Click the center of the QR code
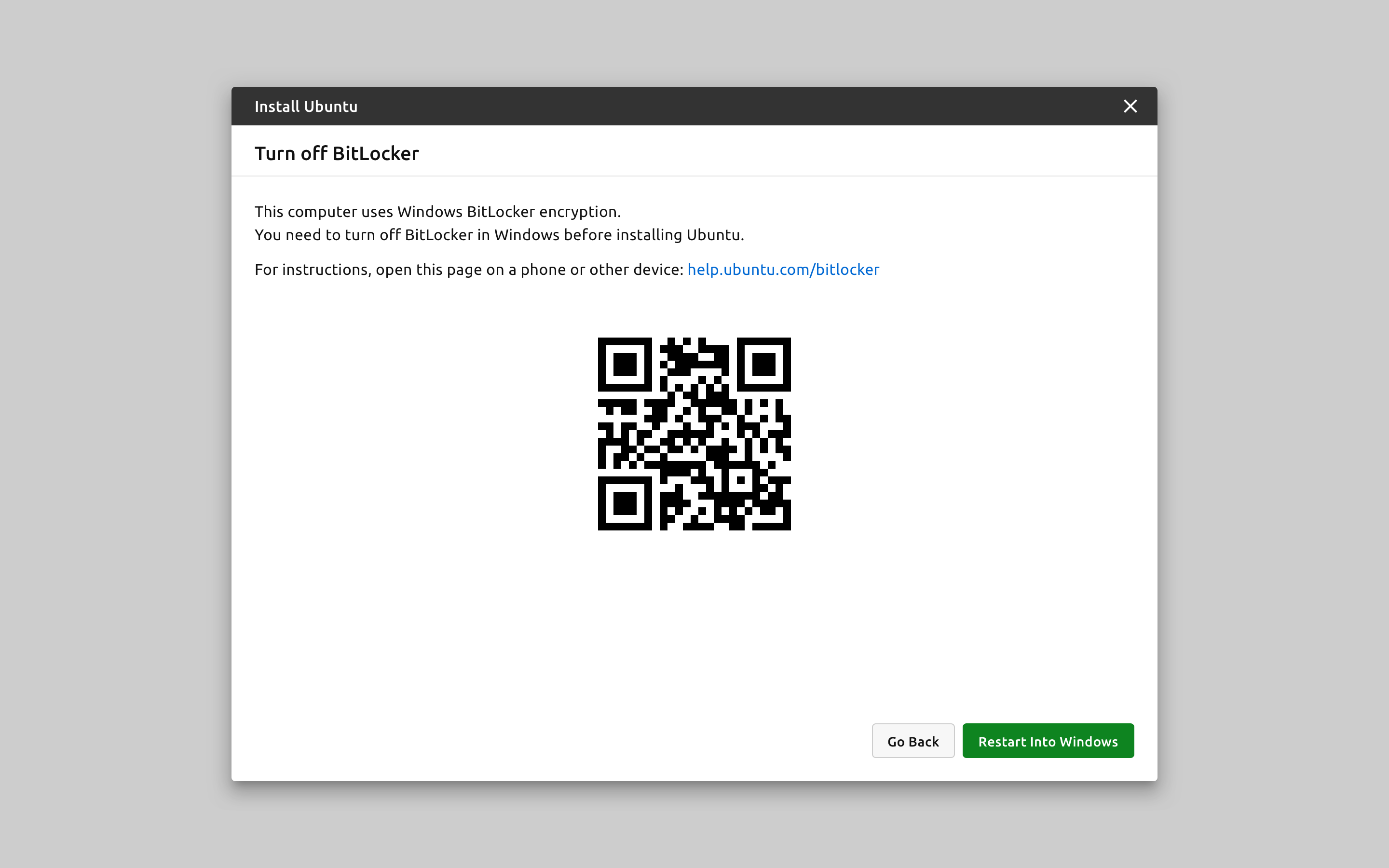The width and height of the screenshot is (1389, 868). coord(694,434)
